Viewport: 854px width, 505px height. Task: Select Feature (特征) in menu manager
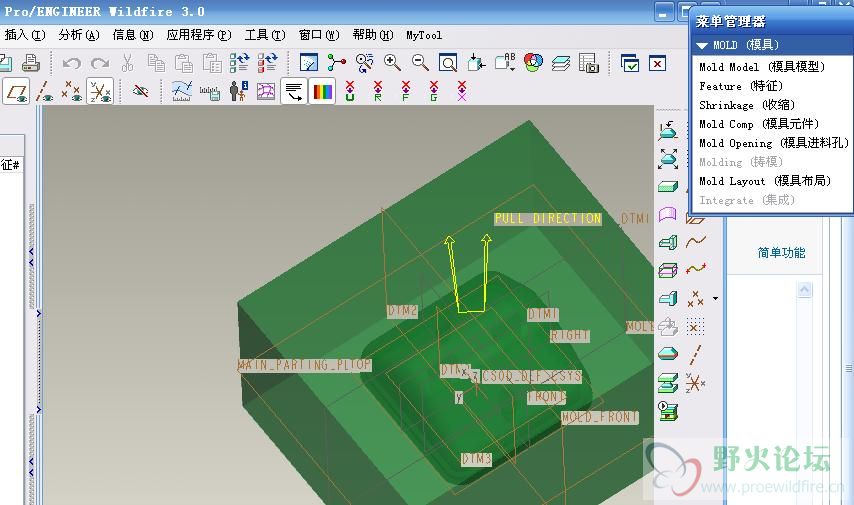741,86
